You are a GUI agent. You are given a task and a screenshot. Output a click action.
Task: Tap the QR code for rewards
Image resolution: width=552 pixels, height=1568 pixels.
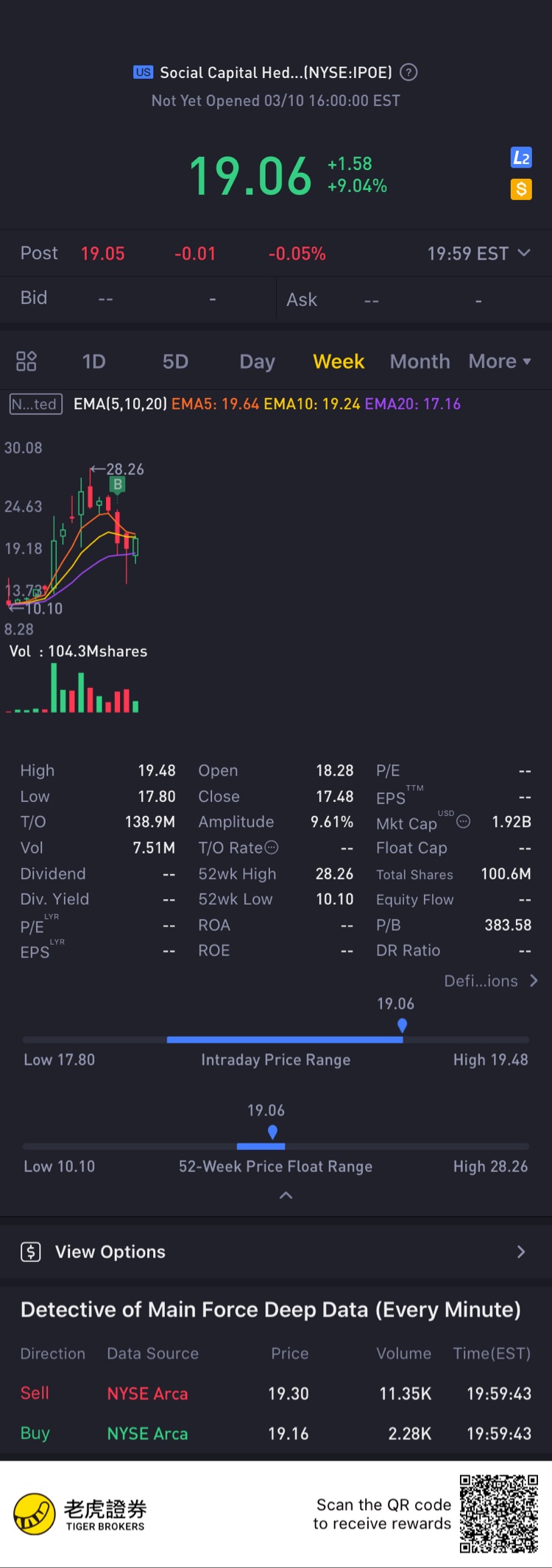498,1514
